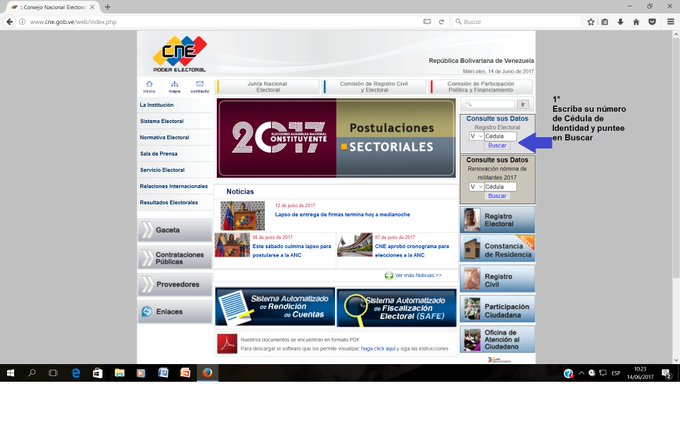The height and width of the screenshot is (427, 680).
Task: Select Resultados Electorales menu item
Action: (x=169, y=202)
